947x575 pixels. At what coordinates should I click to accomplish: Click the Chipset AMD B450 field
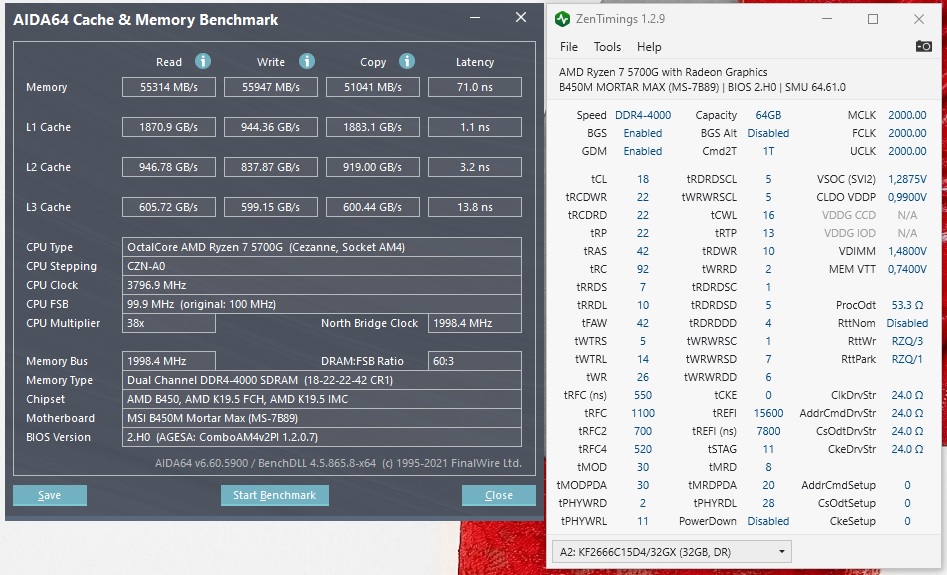point(322,399)
